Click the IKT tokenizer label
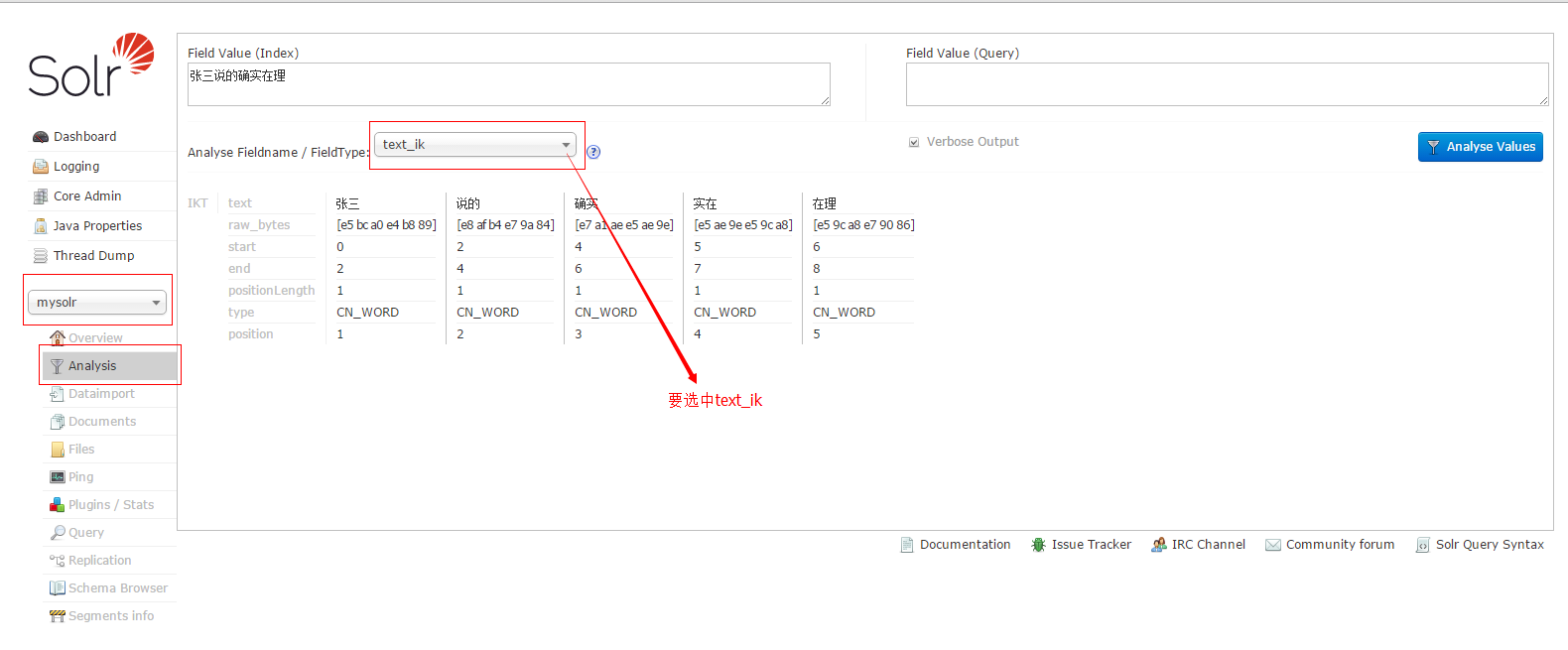 [x=197, y=203]
